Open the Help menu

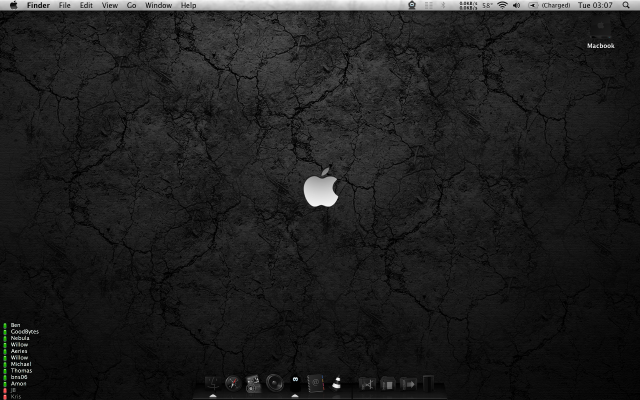[x=189, y=5]
